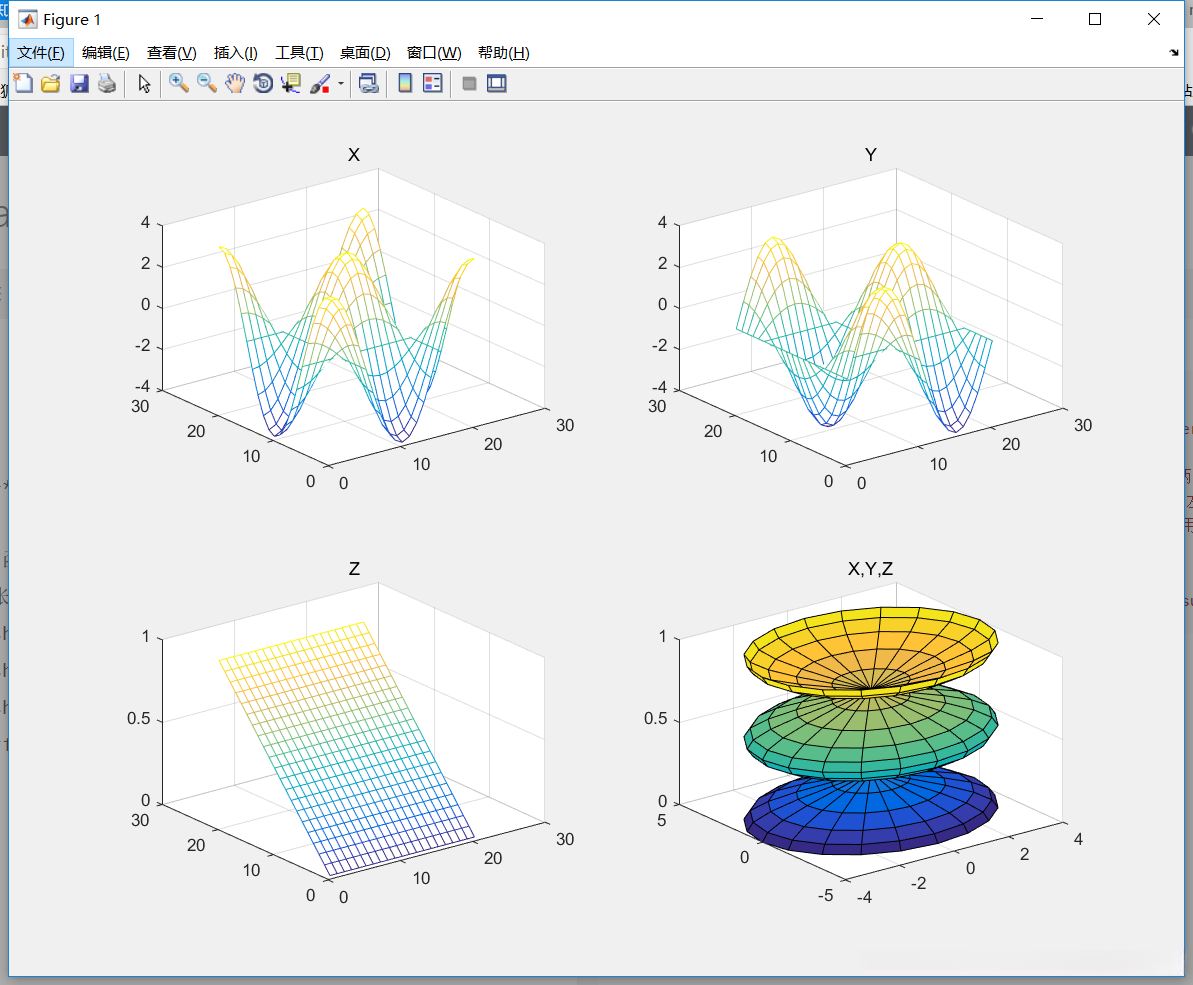Select the Zoom Out magnifier tool
The height and width of the screenshot is (985, 1193).
pos(207,84)
